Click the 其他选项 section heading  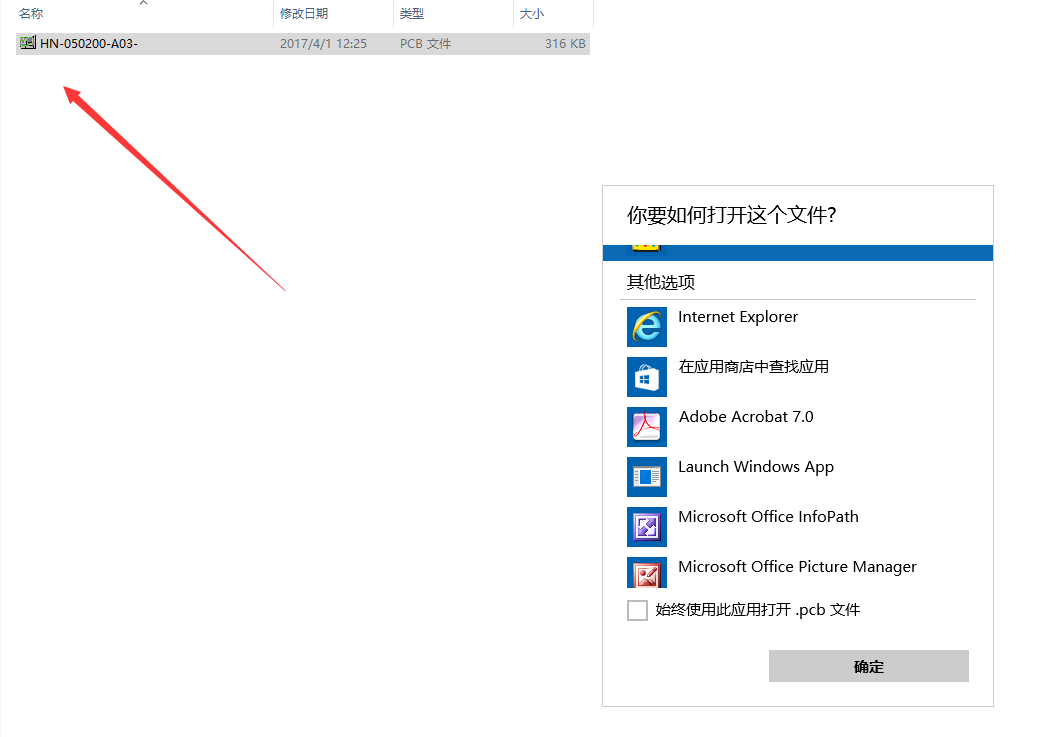[x=661, y=282]
